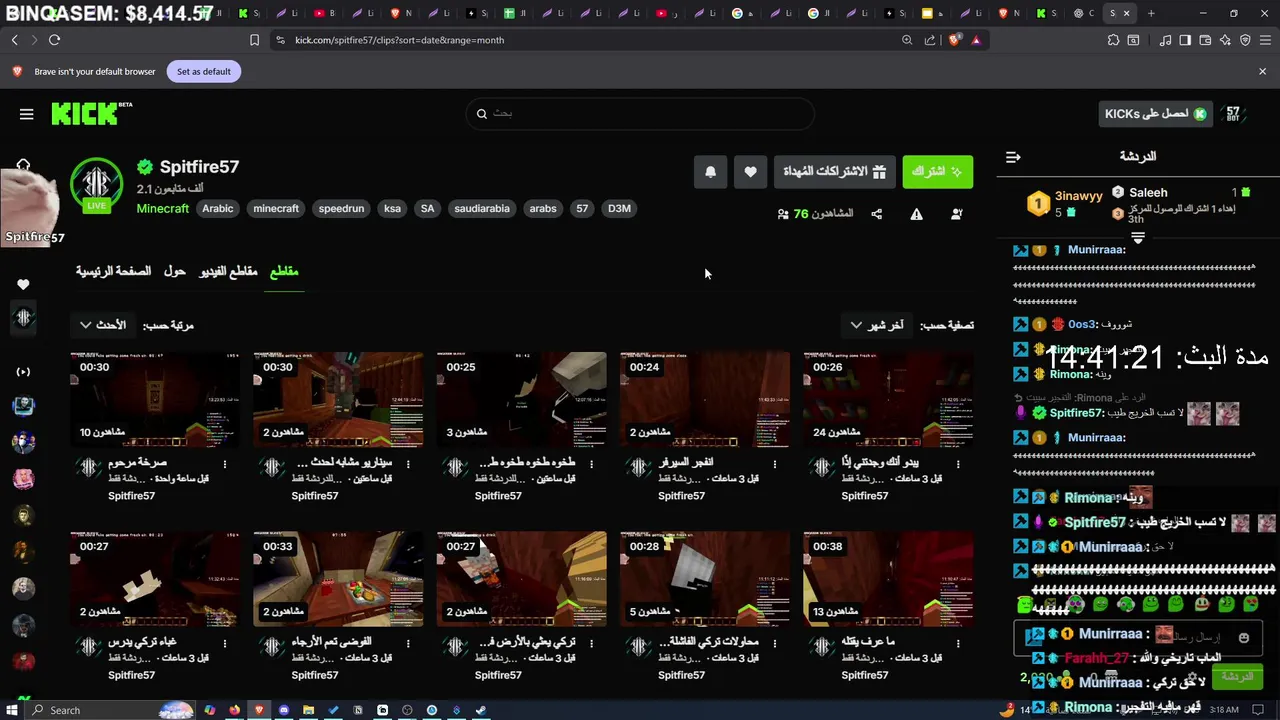Open Brave VPN shield icon
The image size is (1280, 720).
(x=1245, y=40)
